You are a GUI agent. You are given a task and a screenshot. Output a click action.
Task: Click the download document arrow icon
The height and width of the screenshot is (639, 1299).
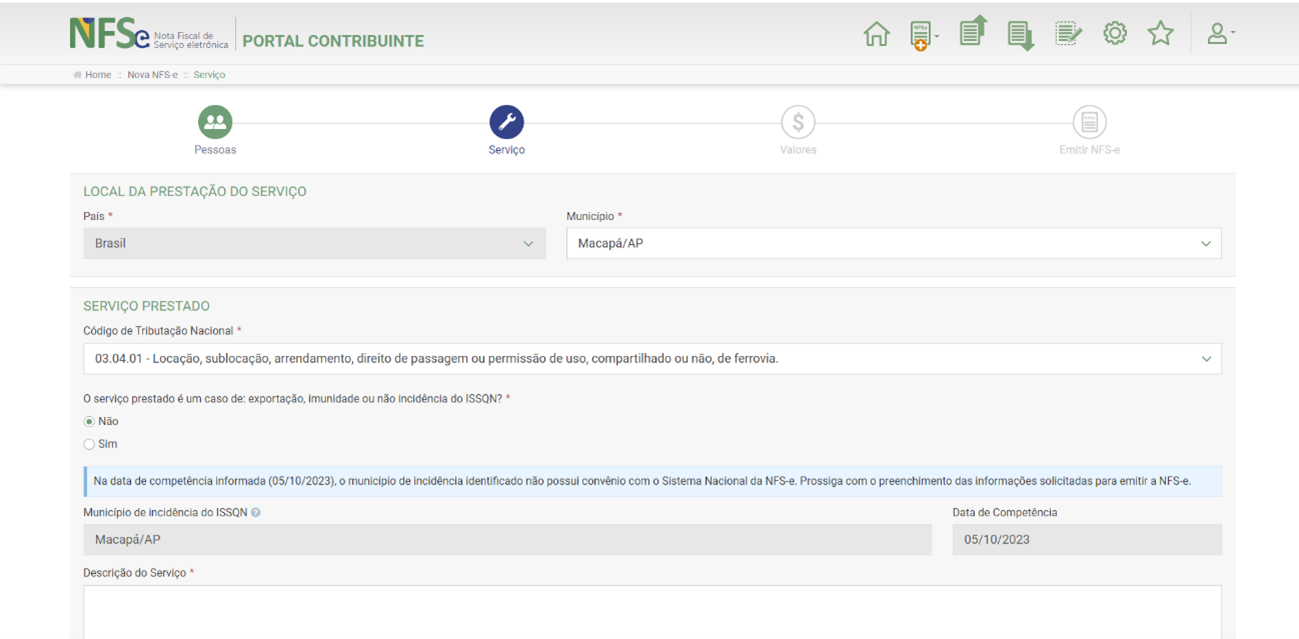[x=1019, y=36]
